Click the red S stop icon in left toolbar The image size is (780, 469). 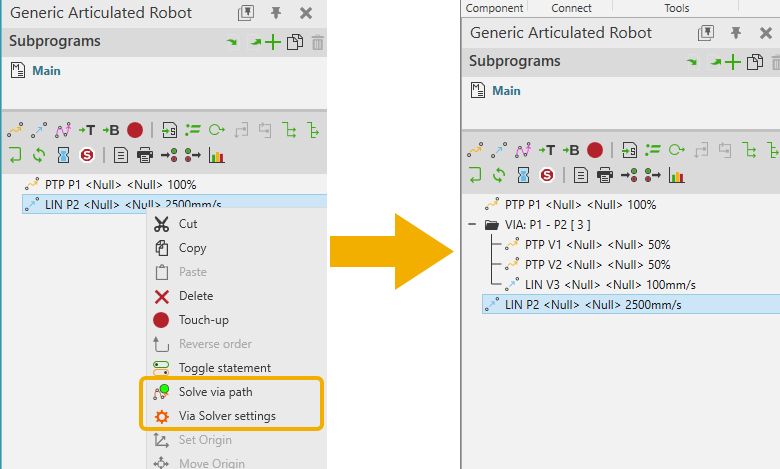tap(87, 155)
